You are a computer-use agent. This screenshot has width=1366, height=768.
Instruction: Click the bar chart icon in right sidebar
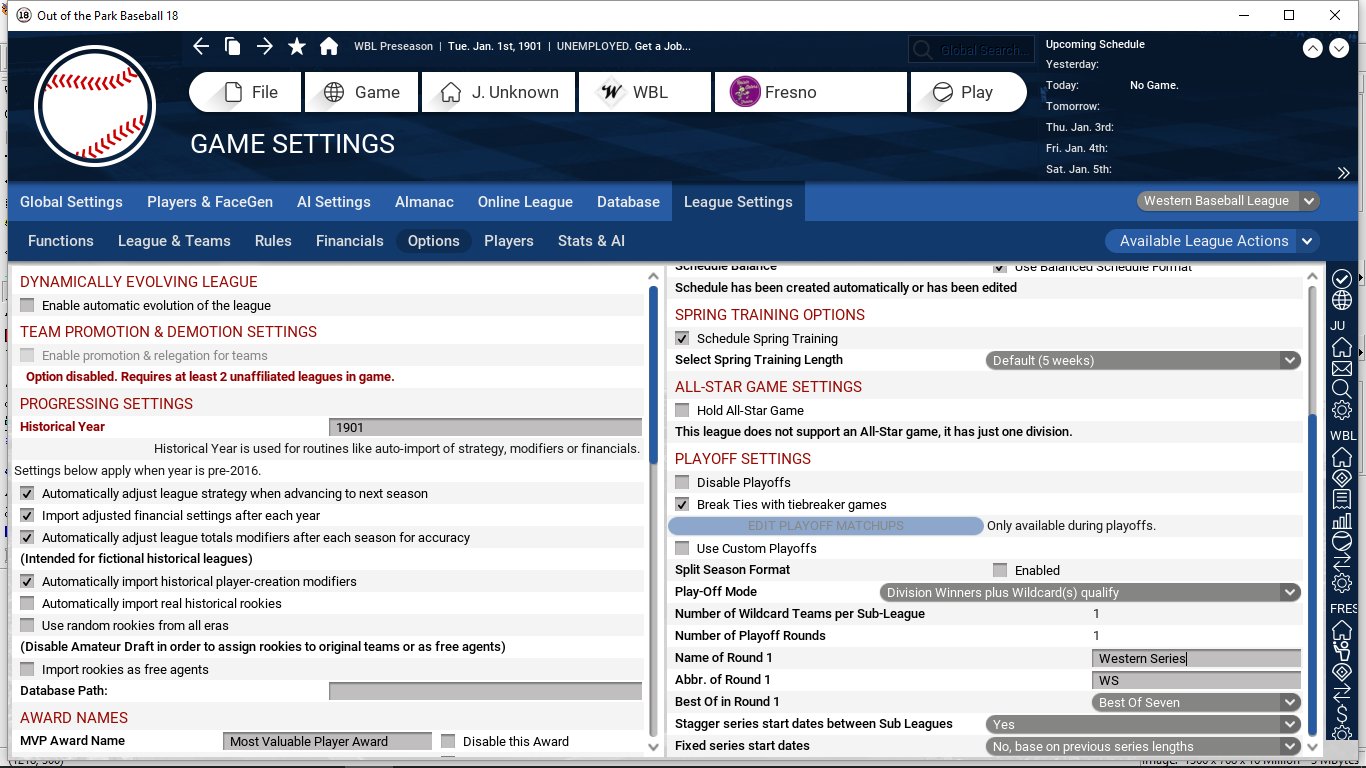point(1342,521)
